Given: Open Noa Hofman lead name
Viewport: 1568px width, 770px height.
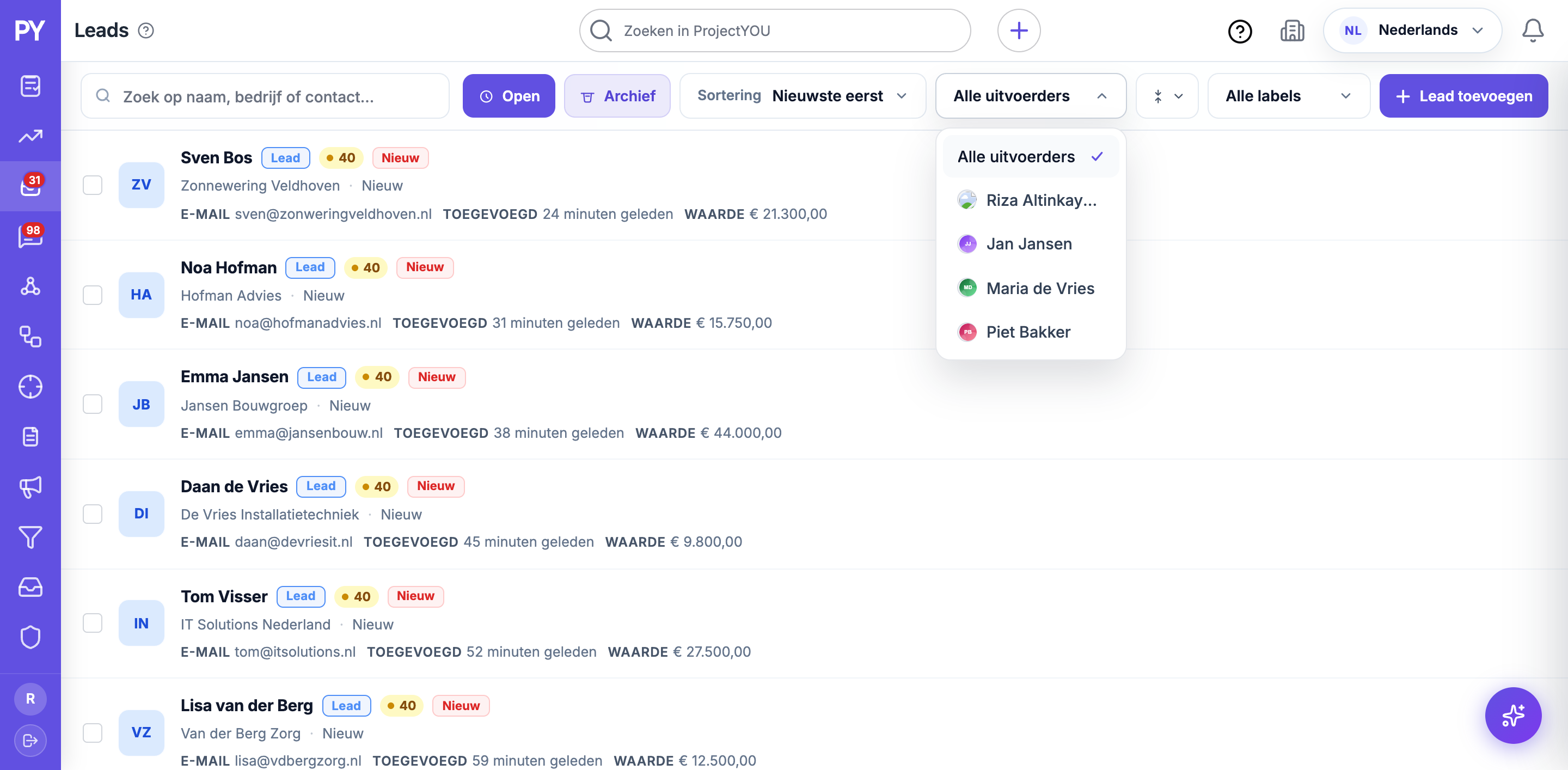Looking at the screenshot, I should click(228, 267).
